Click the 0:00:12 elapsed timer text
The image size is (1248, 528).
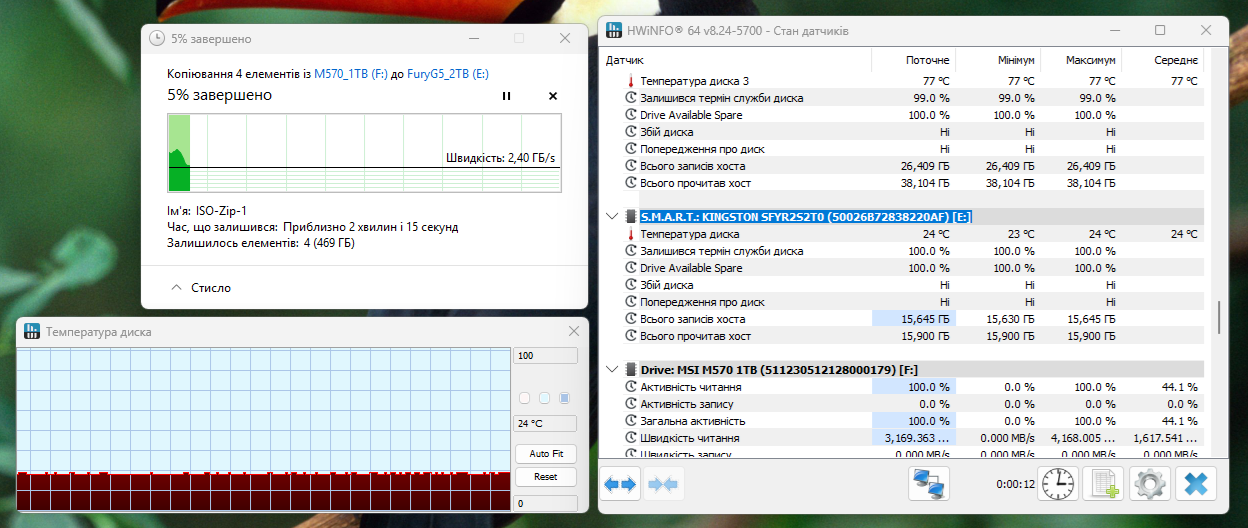[1014, 485]
